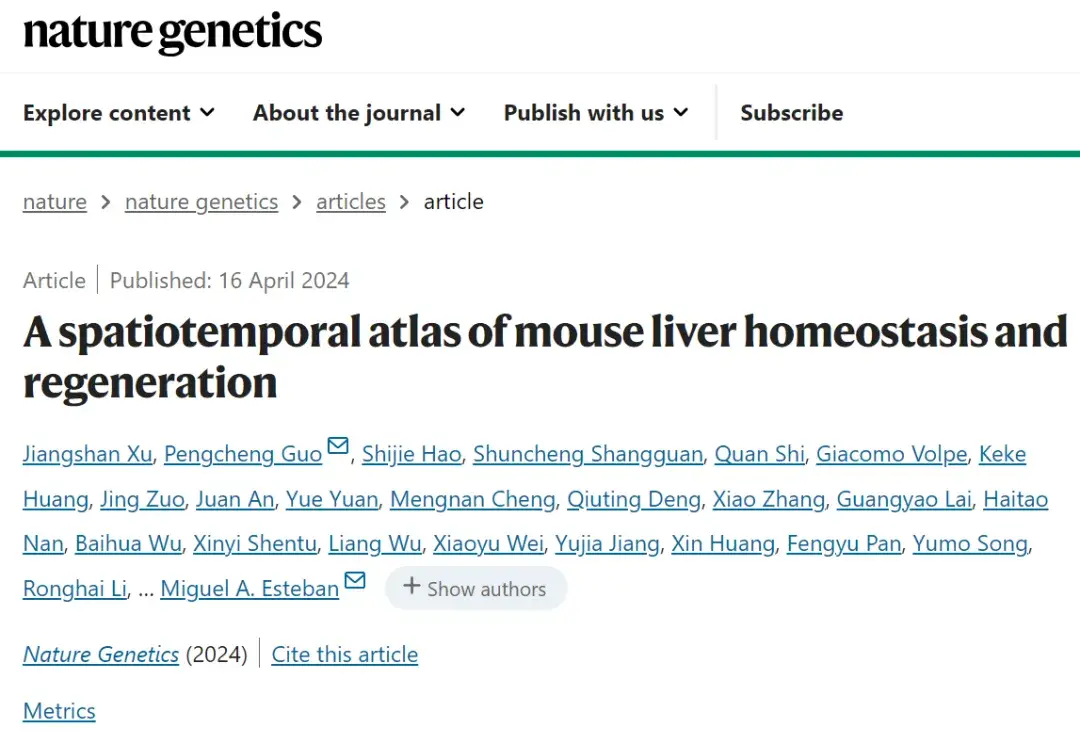Click email icon next to Miguel A. Esteban
The width and height of the screenshot is (1080, 744).
point(355,581)
